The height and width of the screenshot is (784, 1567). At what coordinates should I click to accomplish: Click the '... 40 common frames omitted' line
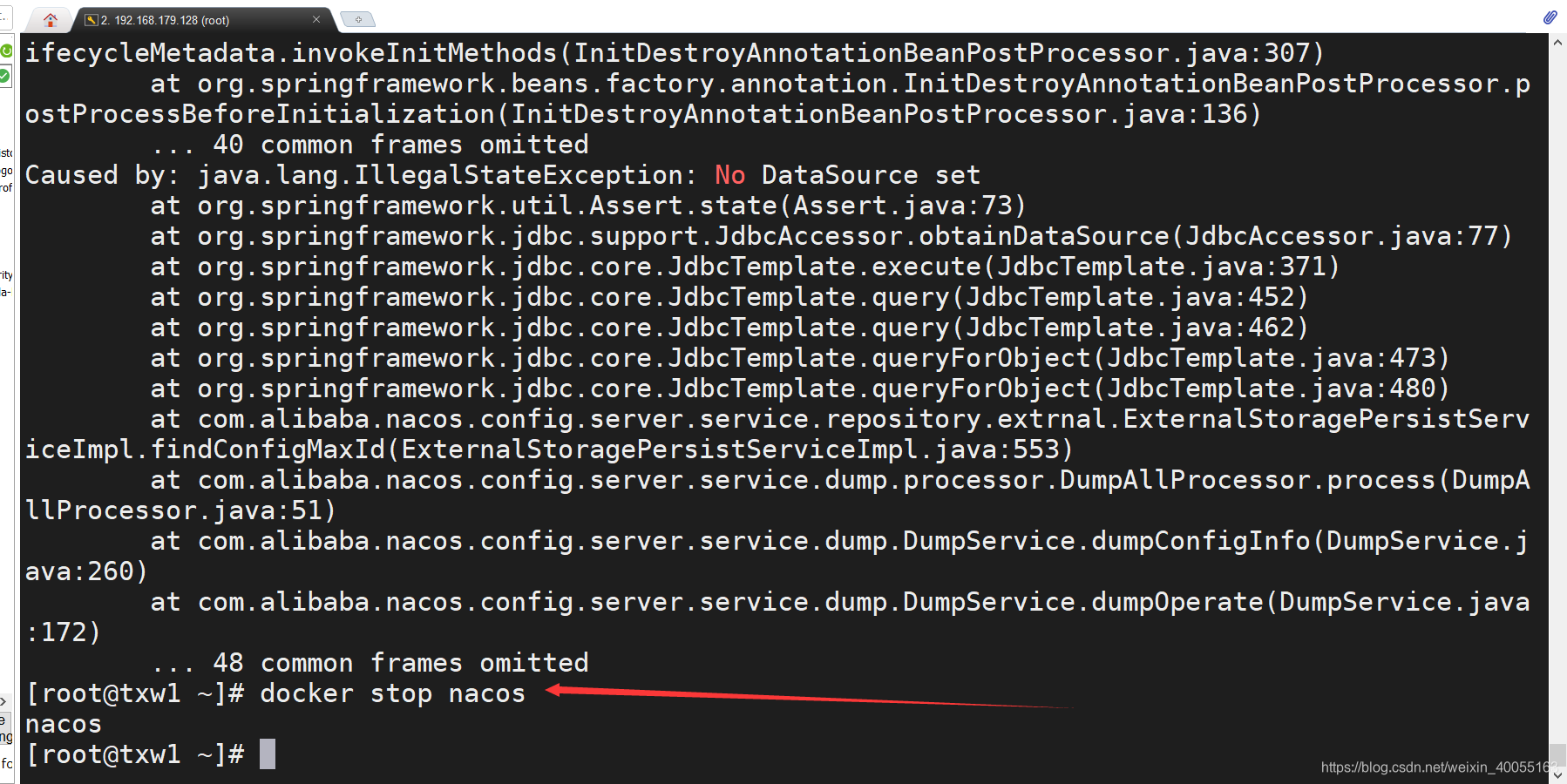point(370,145)
